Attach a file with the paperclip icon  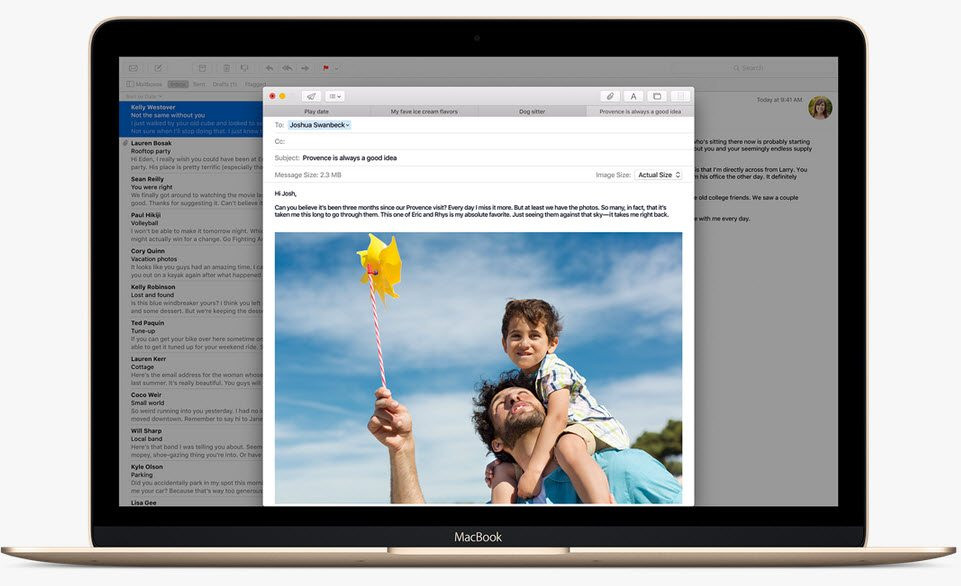click(611, 96)
